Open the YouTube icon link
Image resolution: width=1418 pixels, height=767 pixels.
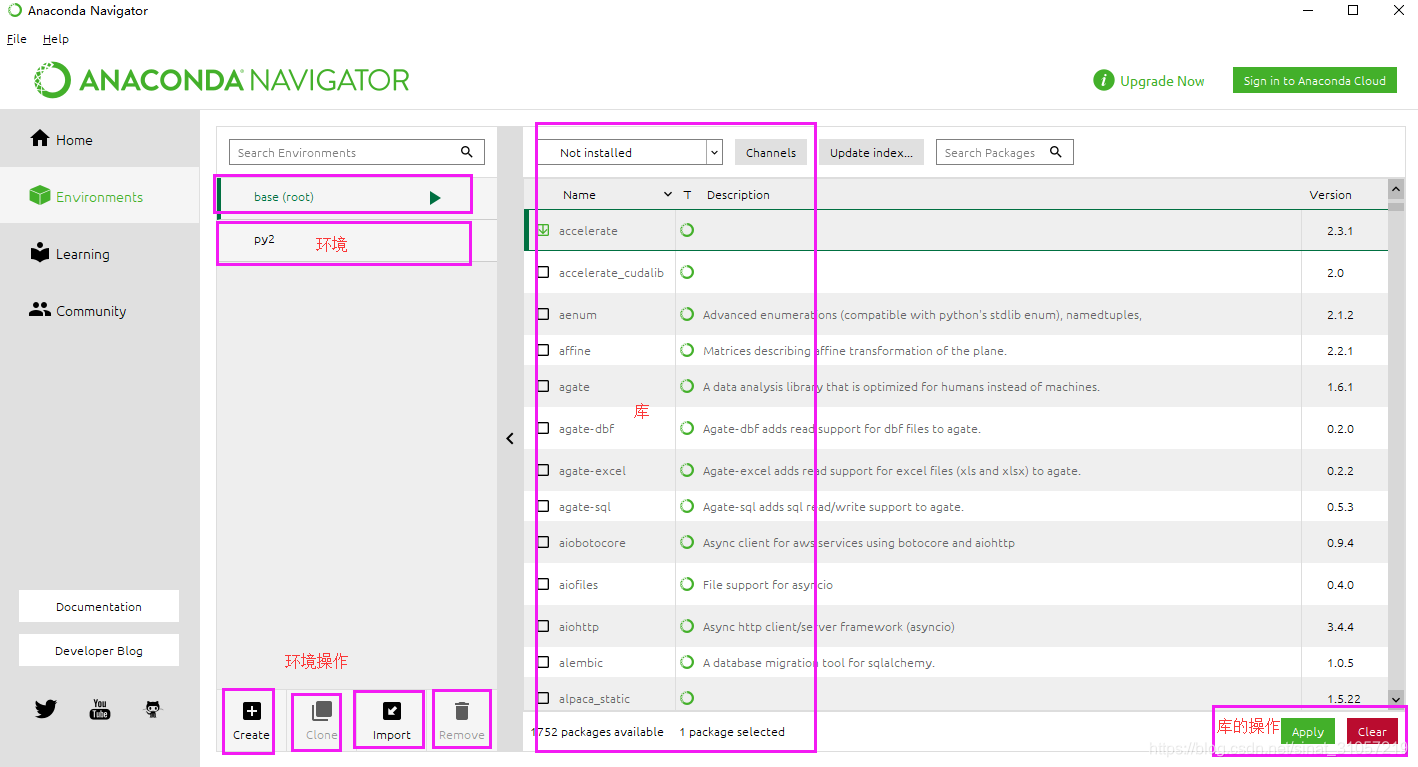click(x=100, y=709)
